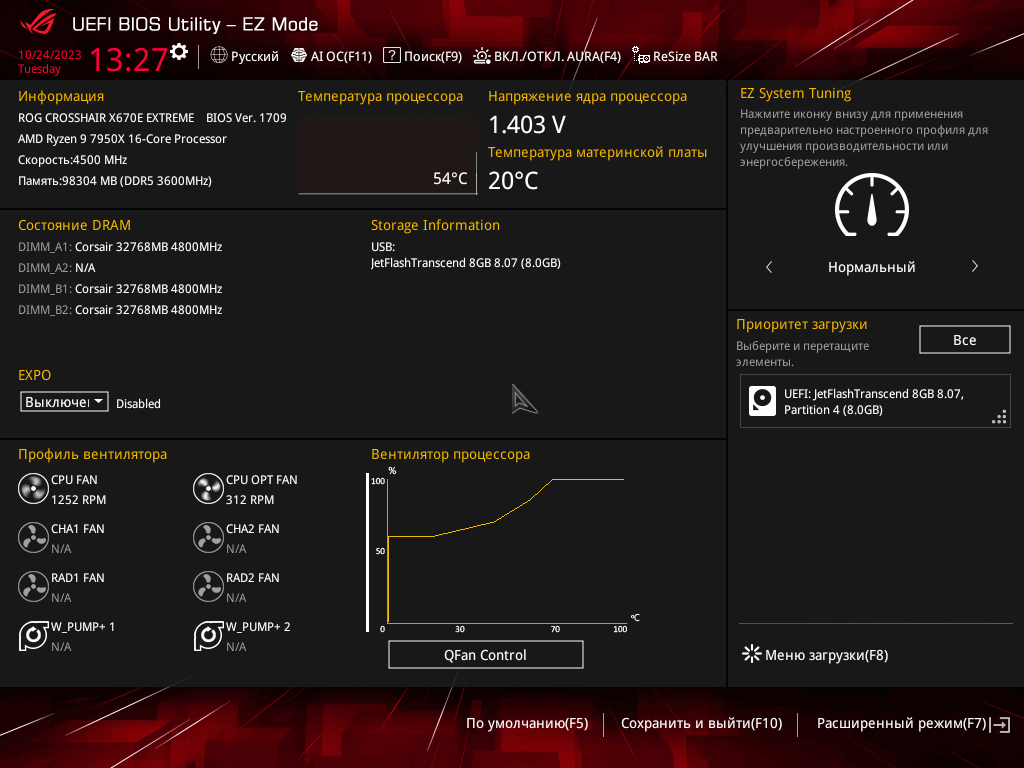Screen dimensions: 1024x768
Task: Click the Нормальный profile label
Action: pos(871,267)
